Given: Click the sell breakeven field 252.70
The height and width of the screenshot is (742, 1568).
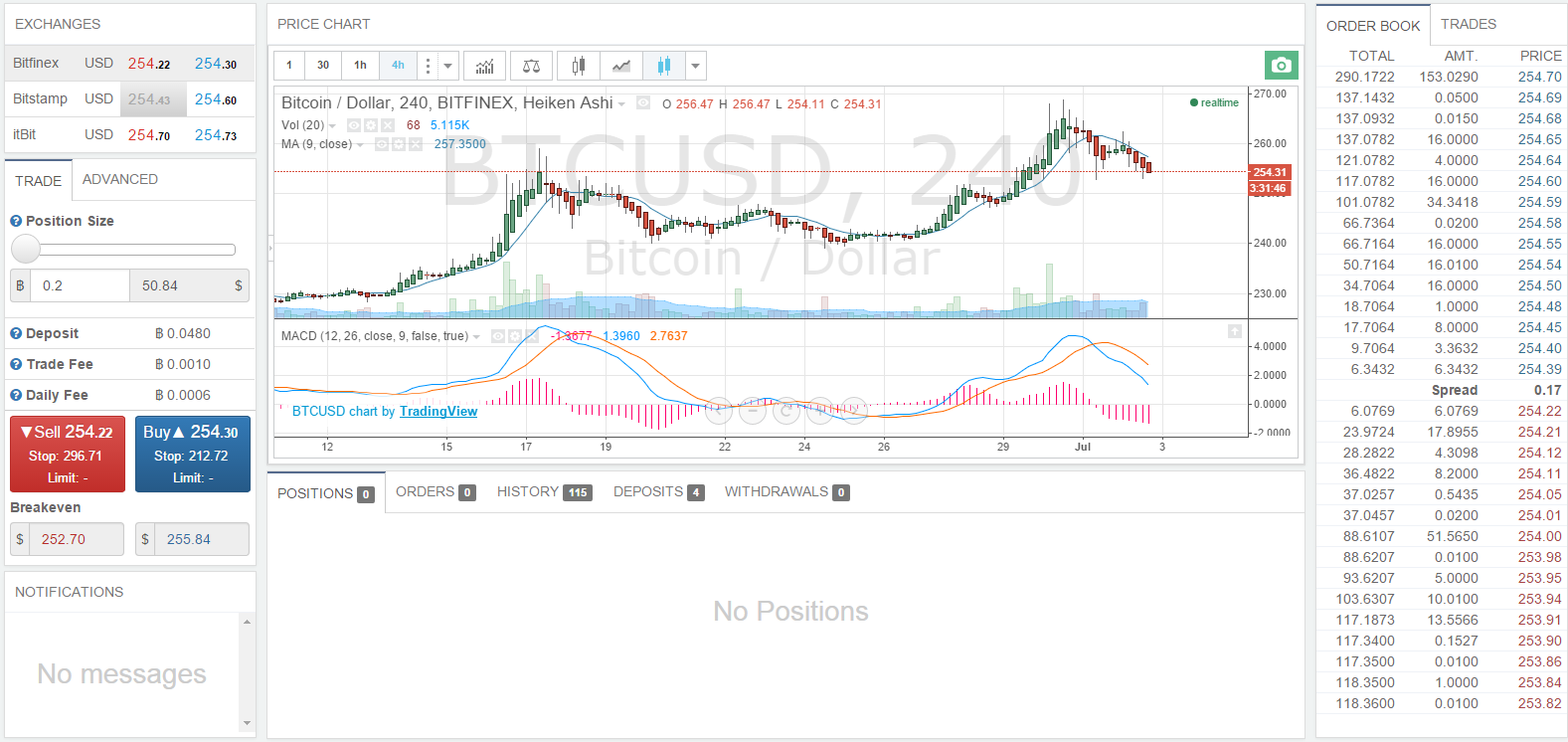Looking at the screenshot, I should (77, 539).
